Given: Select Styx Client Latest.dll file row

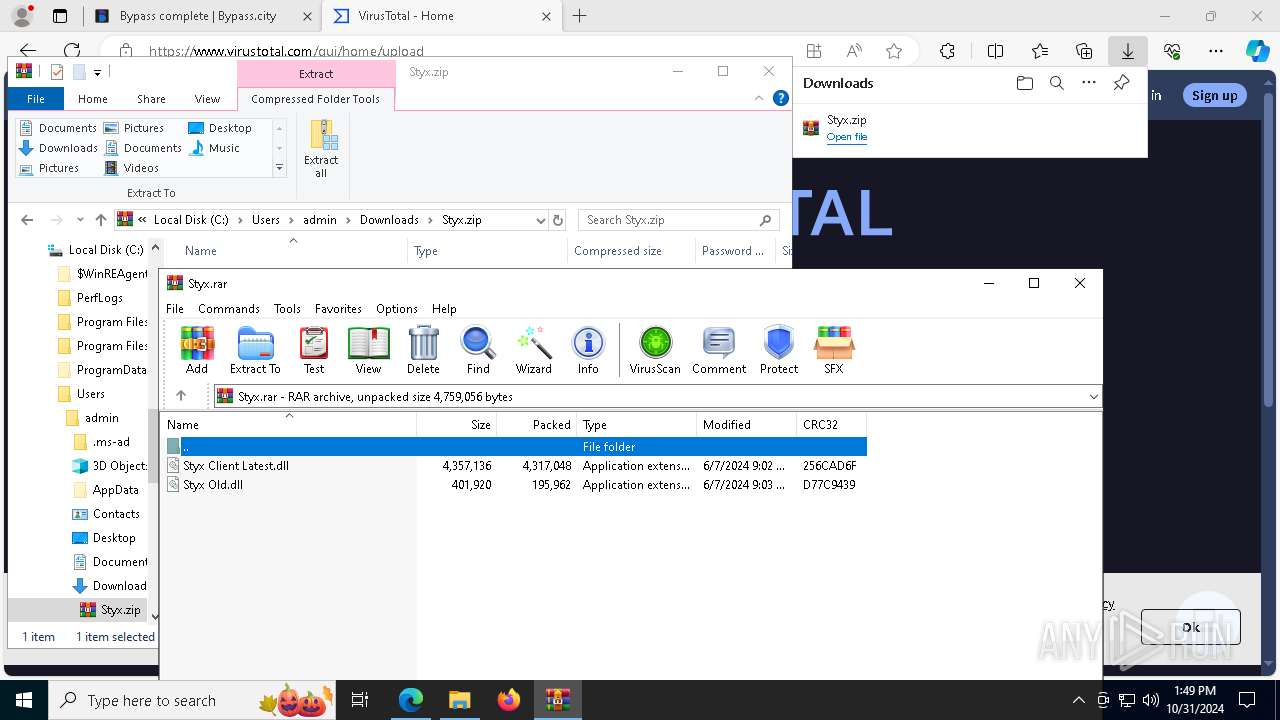Looking at the screenshot, I should [513, 466].
